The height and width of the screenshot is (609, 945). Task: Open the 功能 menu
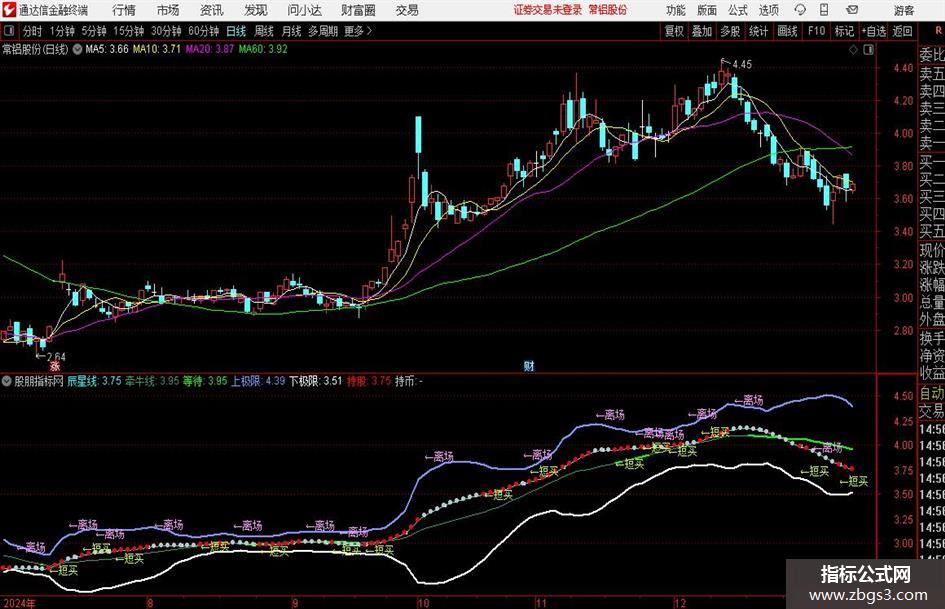pyautogui.click(x=676, y=10)
